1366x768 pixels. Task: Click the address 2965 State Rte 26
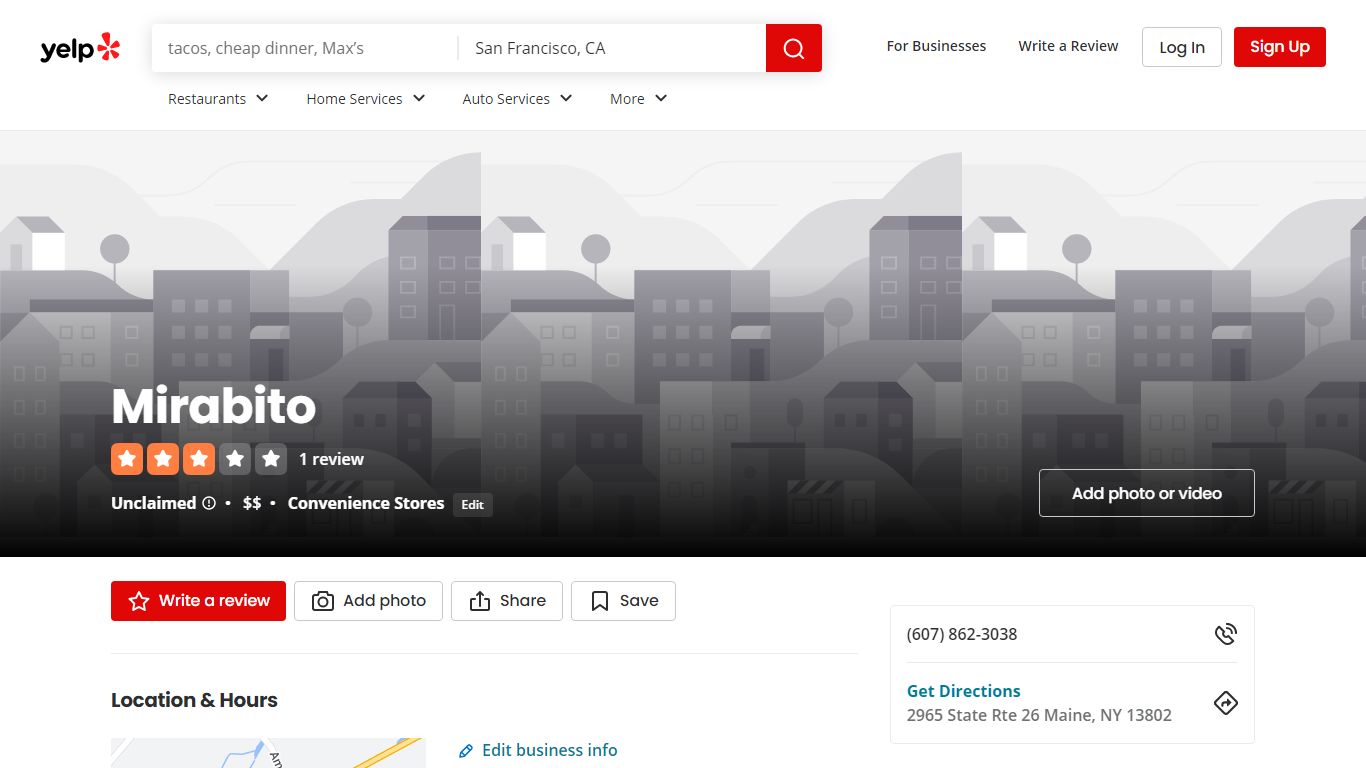(x=1039, y=715)
